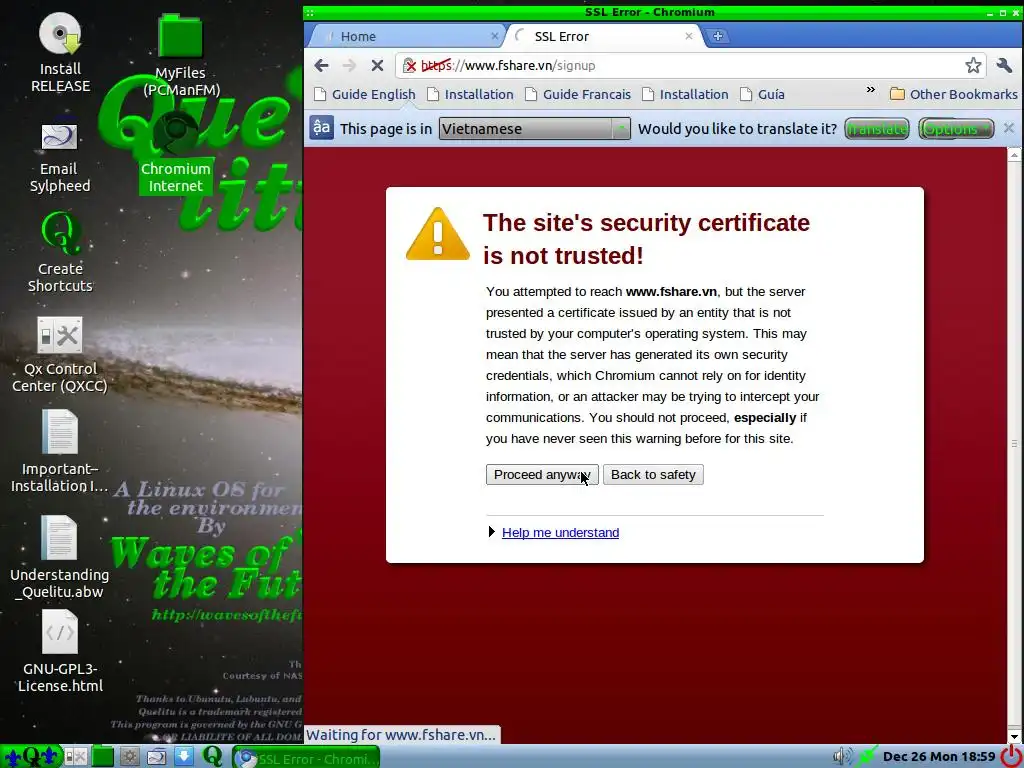Open the Important-Installation document icon
Screen dimensions: 1024x768
pyautogui.click(x=59, y=452)
